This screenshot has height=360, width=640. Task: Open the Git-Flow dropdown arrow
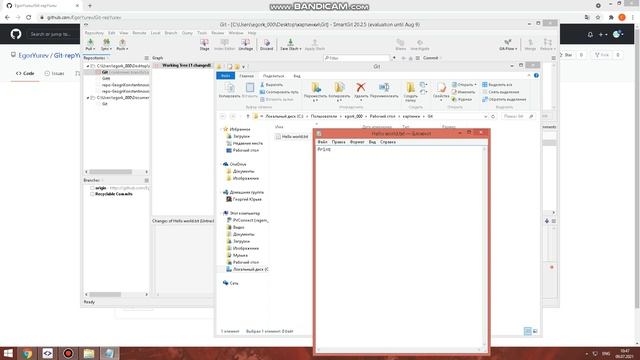click(516, 49)
